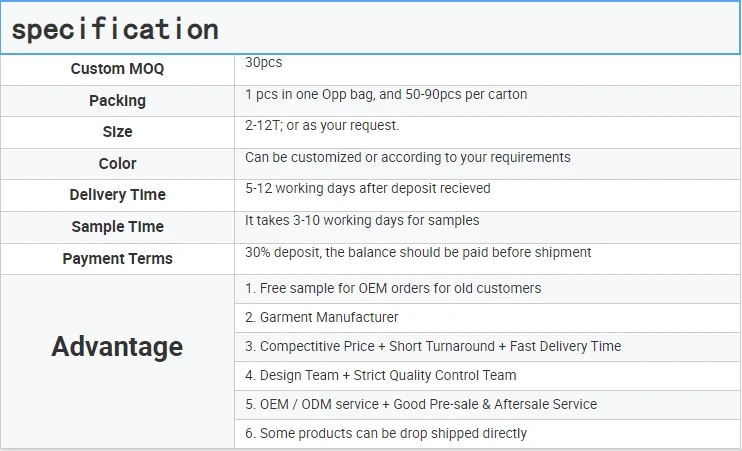Click the 30pcs value cell
The width and height of the screenshot is (742, 451).
click(264, 62)
